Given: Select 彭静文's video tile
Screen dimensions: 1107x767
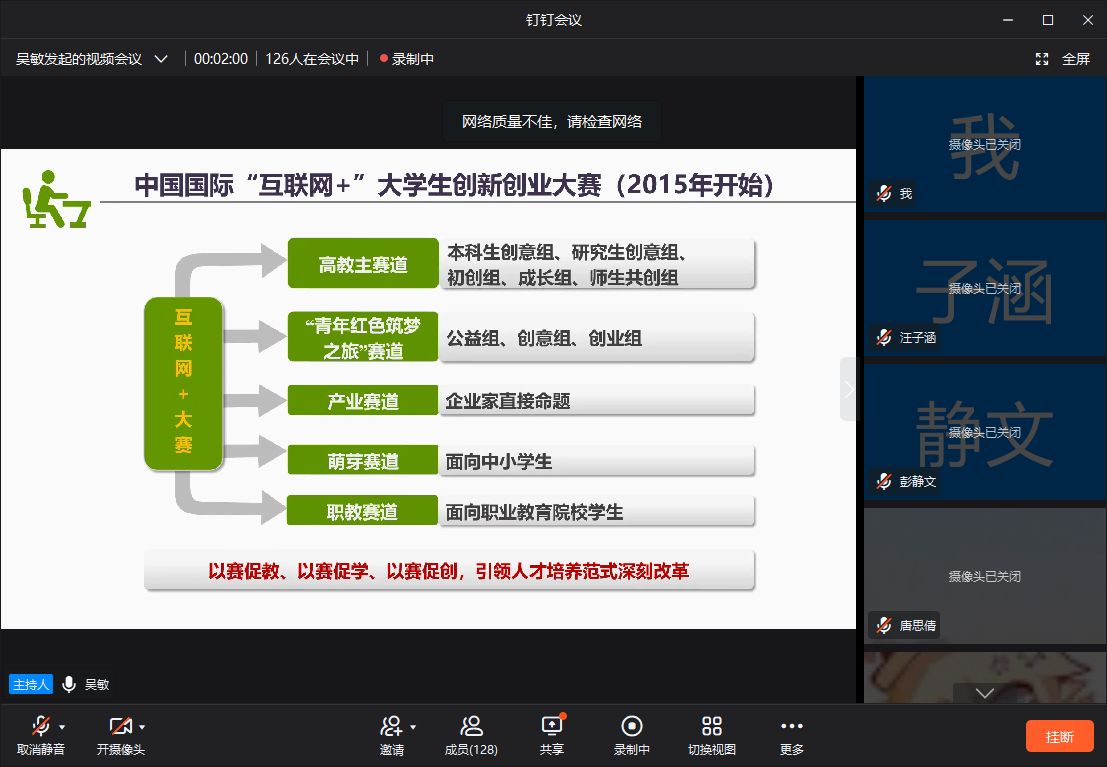Looking at the screenshot, I should [x=984, y=432].
